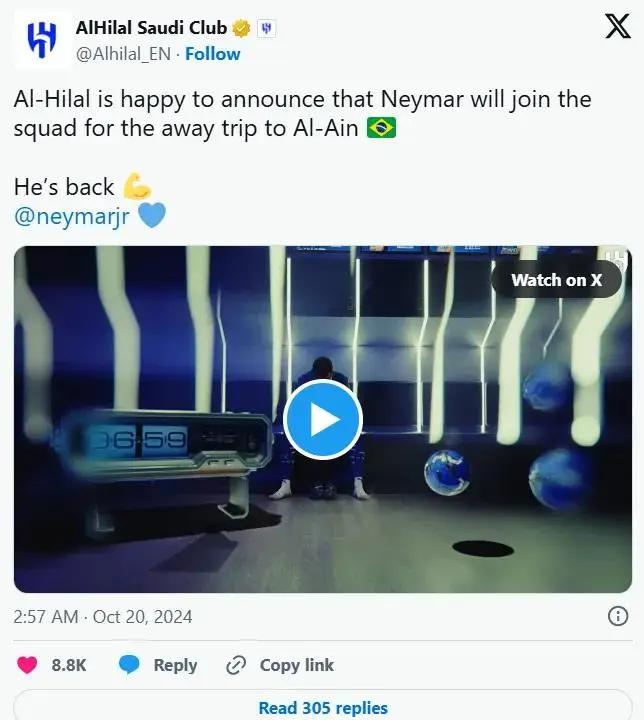Open AlHilal Saudi Club profile name
Viewport: 644px width, 720px height.
[152, 28]
